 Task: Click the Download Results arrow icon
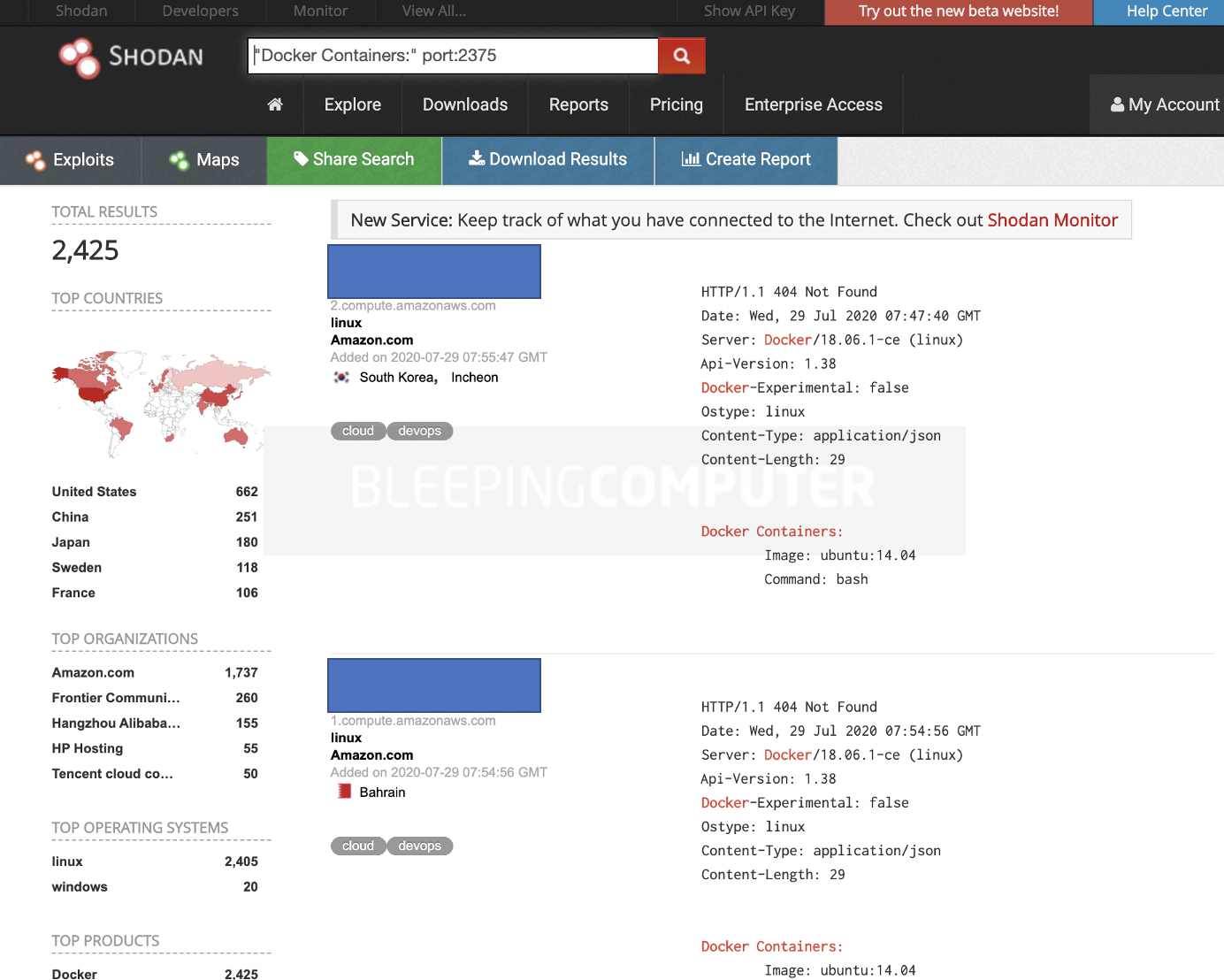[x=477, y=158]
